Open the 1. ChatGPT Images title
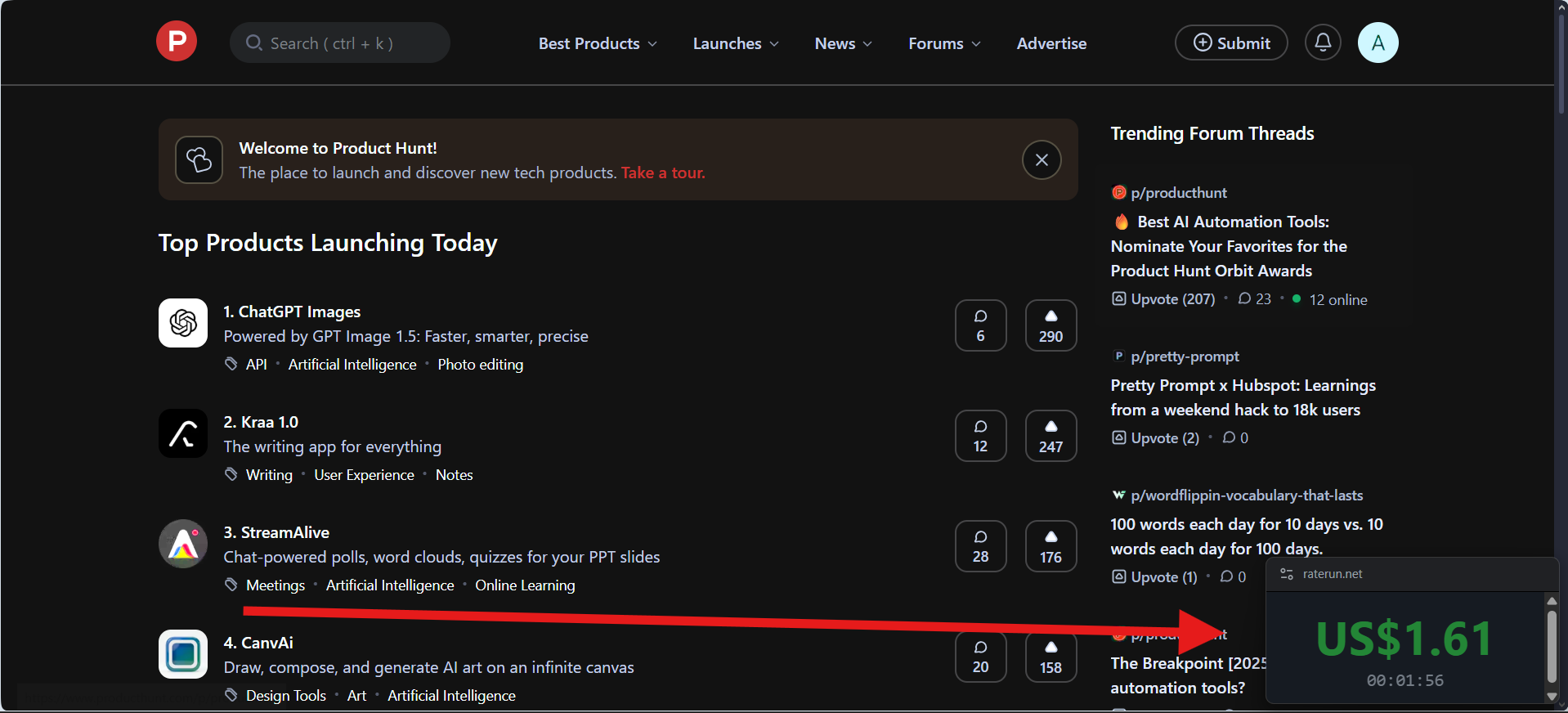Image resolution: width=1568 pixels, height=713 pixels. point(292,312)
